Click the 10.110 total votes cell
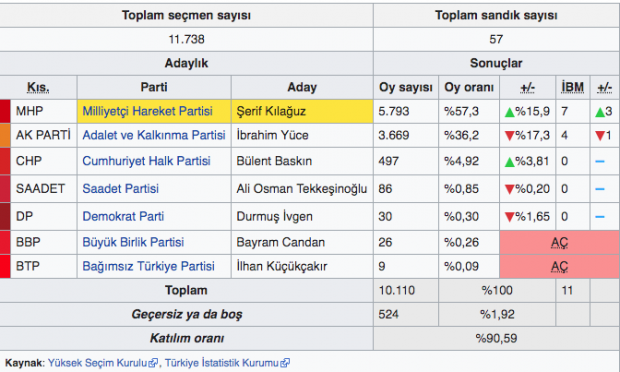 point(406,291)
